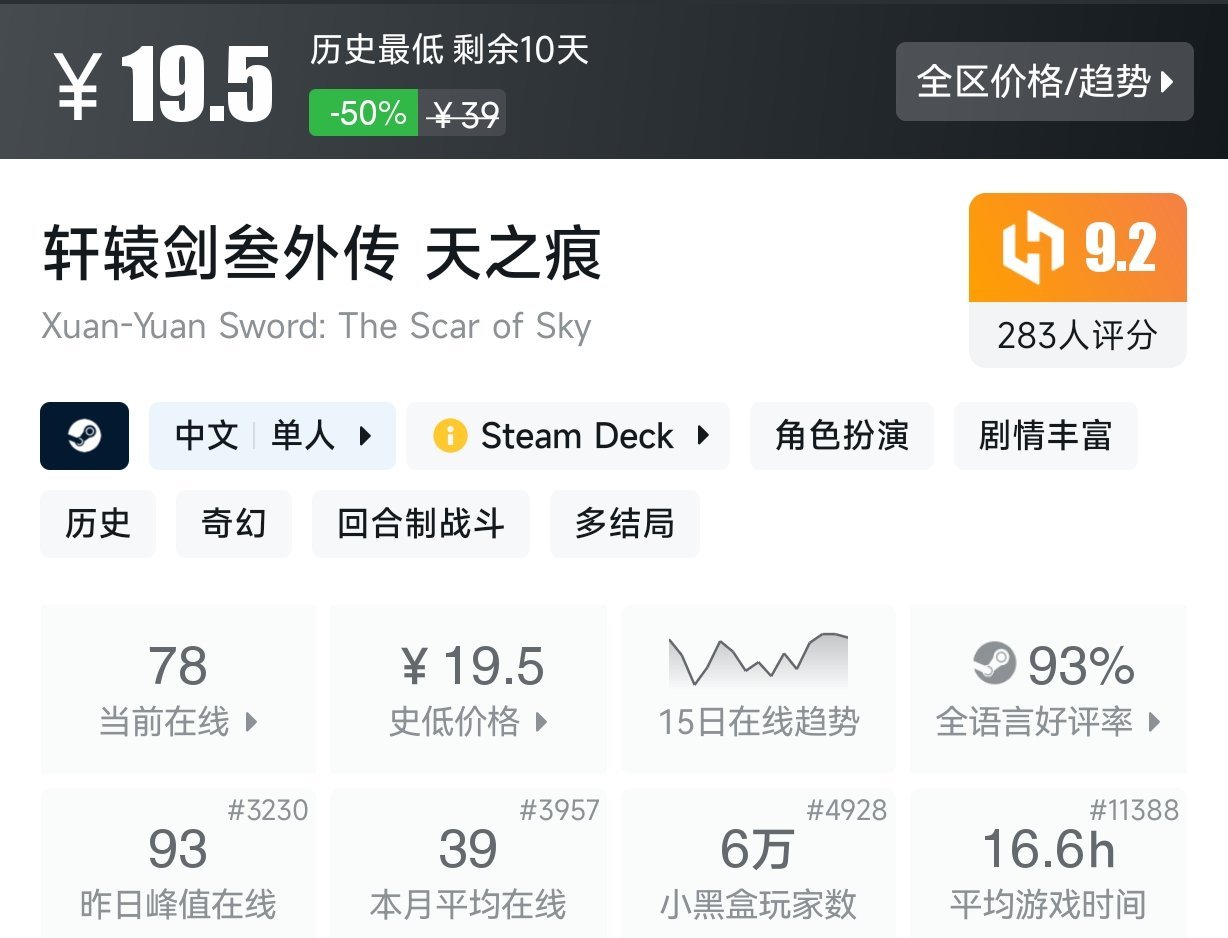View the 昨日峰值在线 peak stat
1228x938 pixels.
178,865
